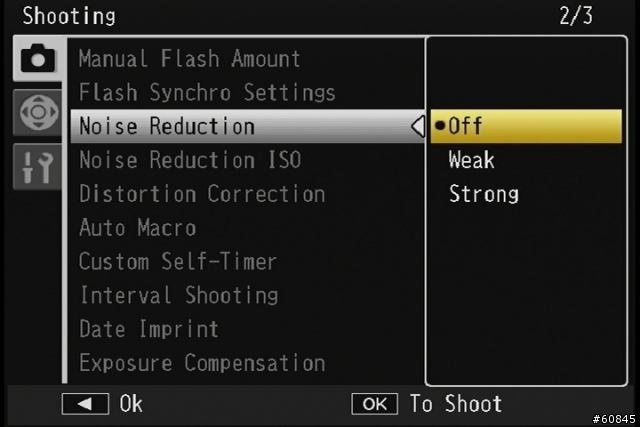640x427 pixels.
Task: Select the Off noise reduction option
Action: (526, 126)
